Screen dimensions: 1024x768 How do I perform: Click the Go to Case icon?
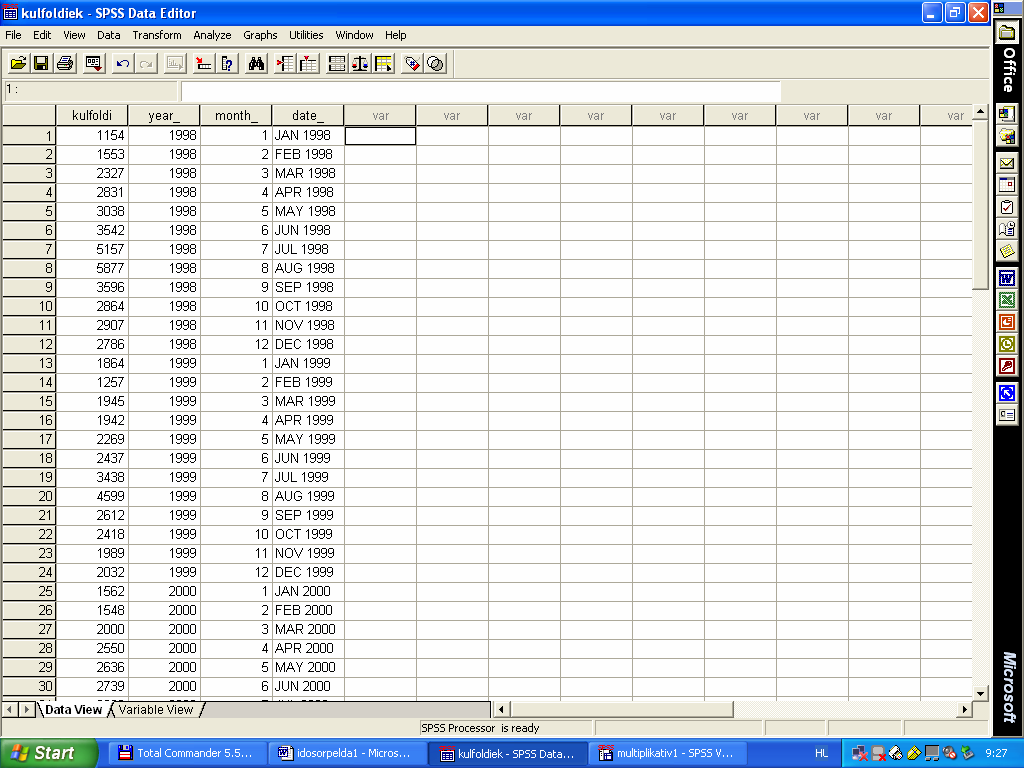(x=203, y=63)
